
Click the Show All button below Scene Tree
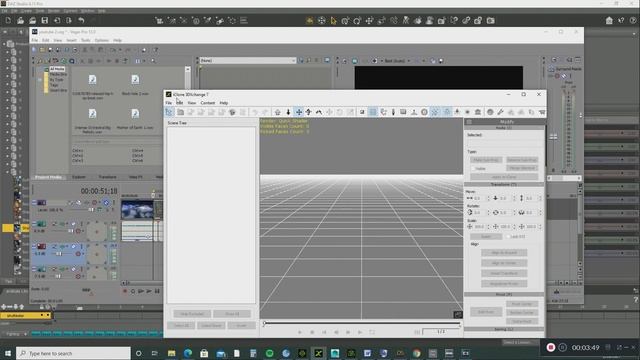click(232, 314)
